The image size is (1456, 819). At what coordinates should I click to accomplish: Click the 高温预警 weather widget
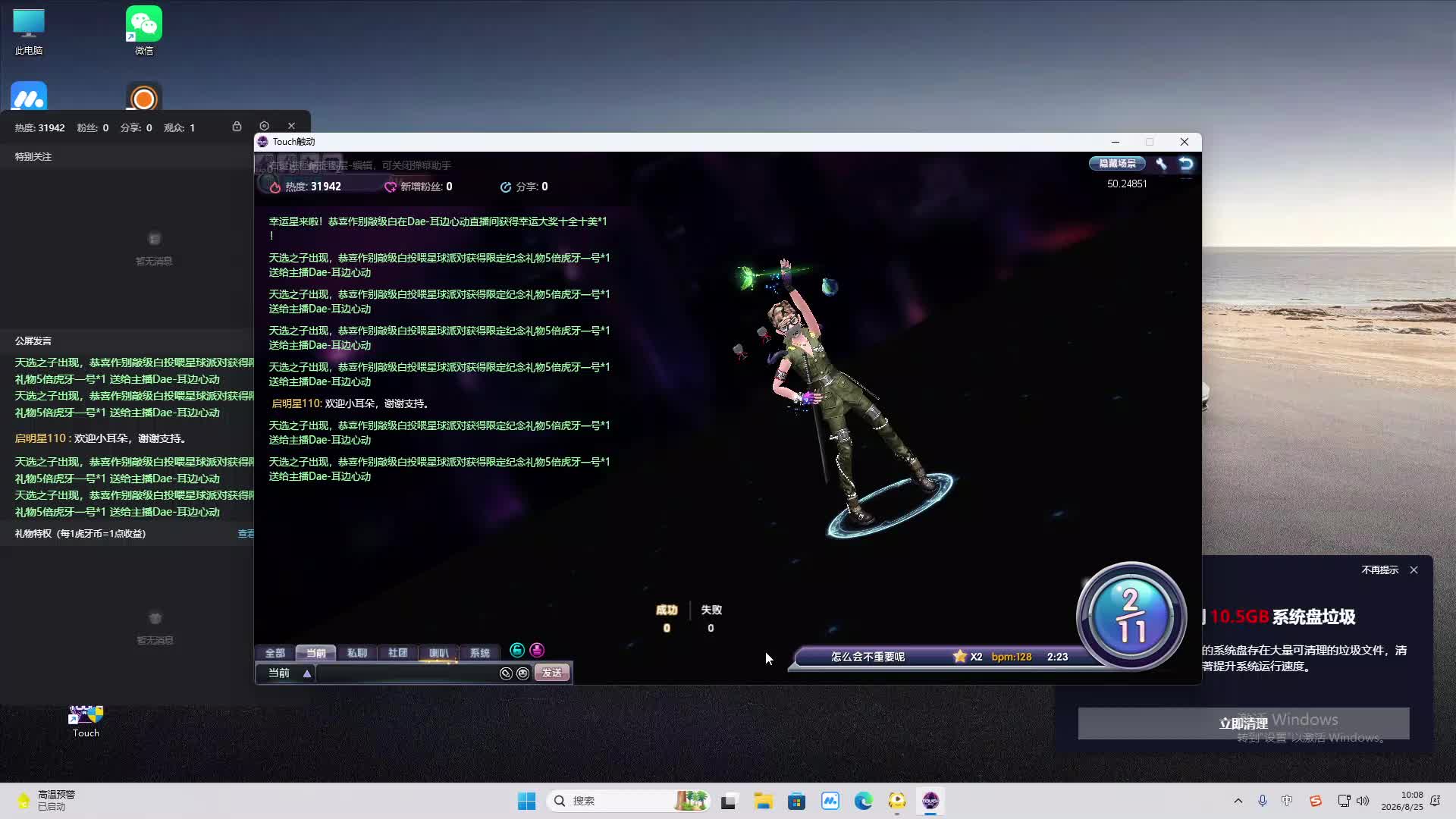point(45,801)
